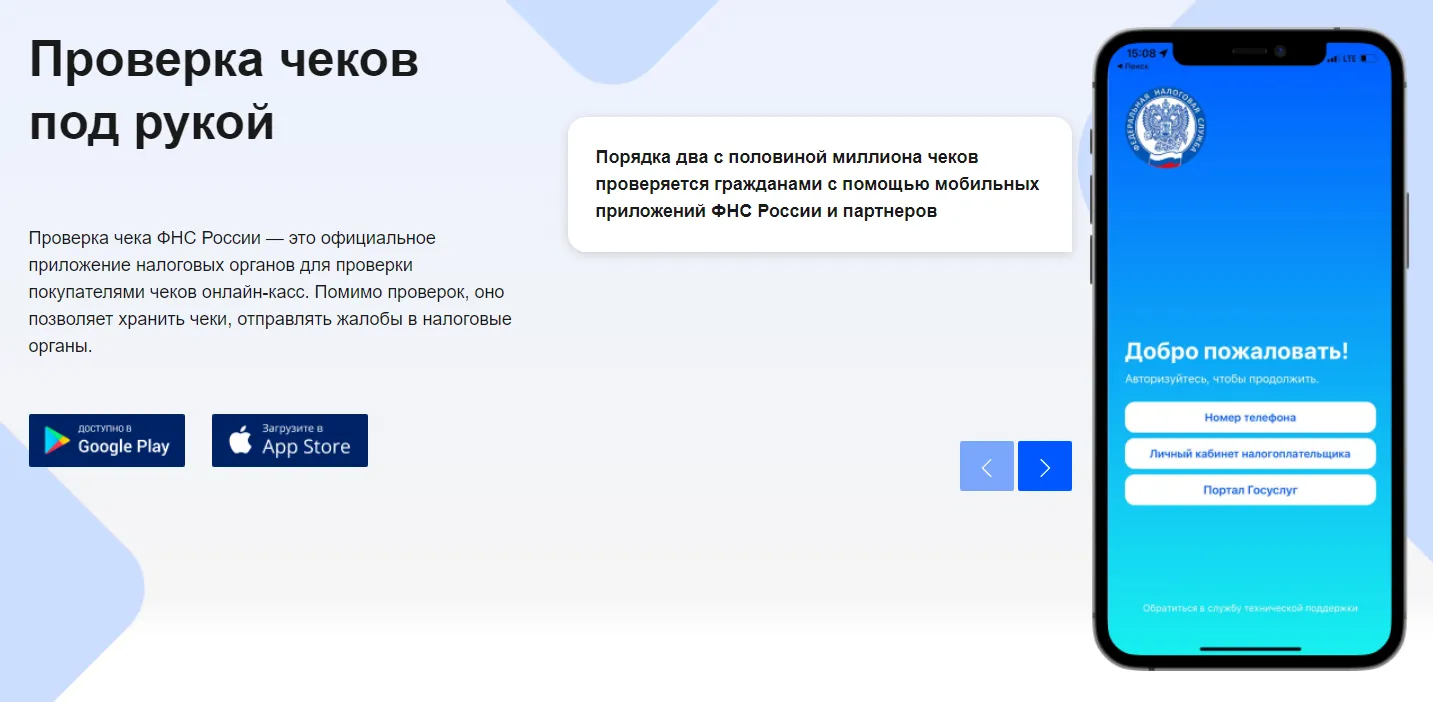Click the info card about 2.5 million receipts

[819, 184]
